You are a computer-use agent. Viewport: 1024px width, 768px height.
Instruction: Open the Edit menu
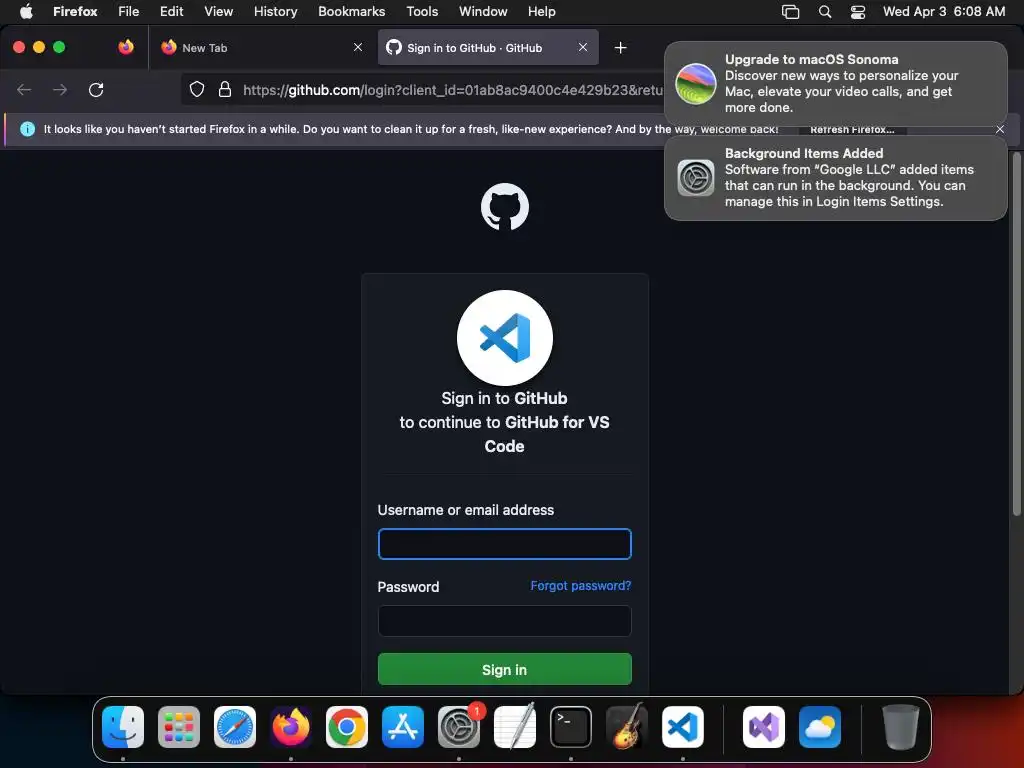click(172, 12)
